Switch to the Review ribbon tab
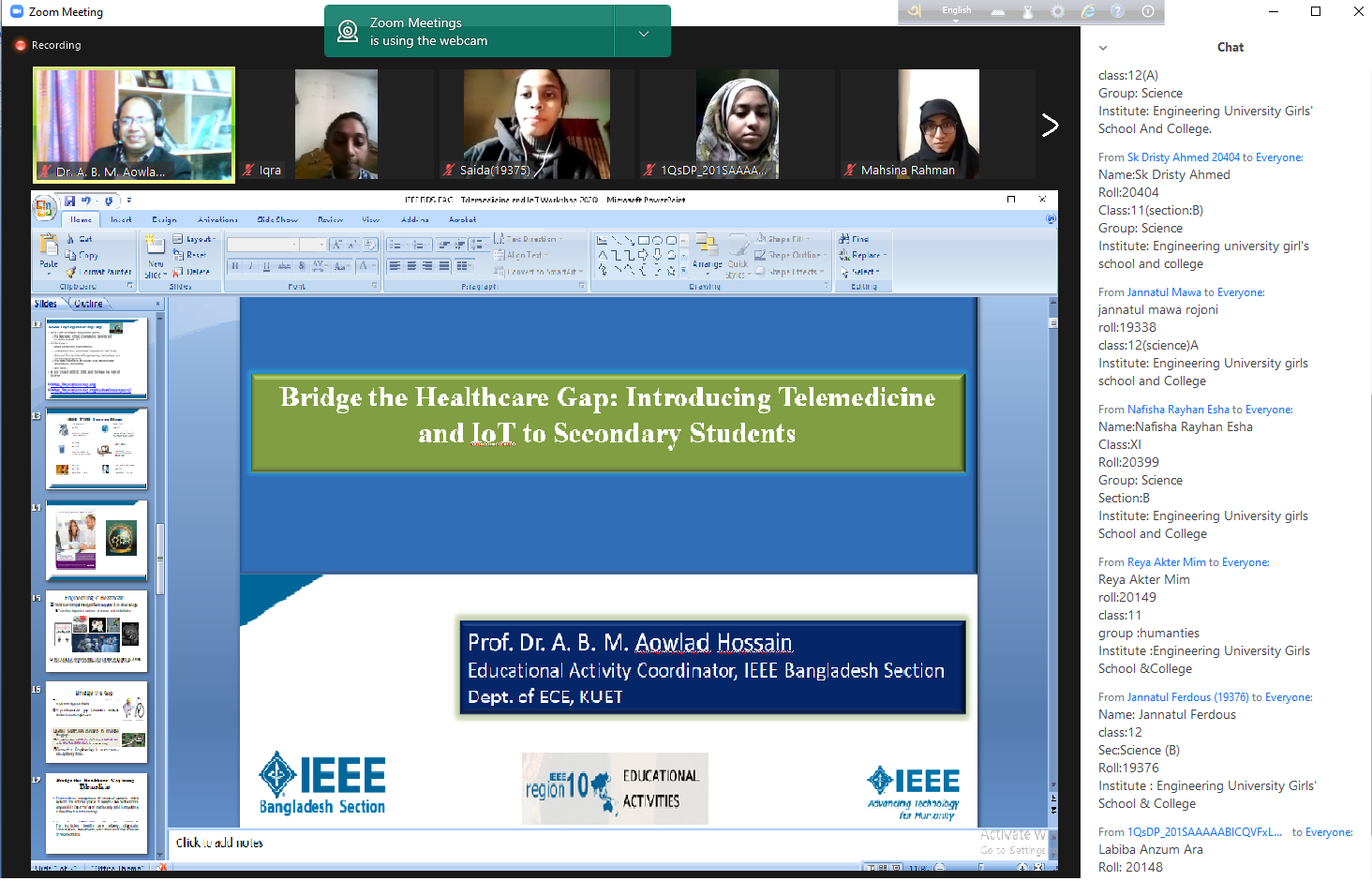1372x881 pixels. tap(330, 219)
